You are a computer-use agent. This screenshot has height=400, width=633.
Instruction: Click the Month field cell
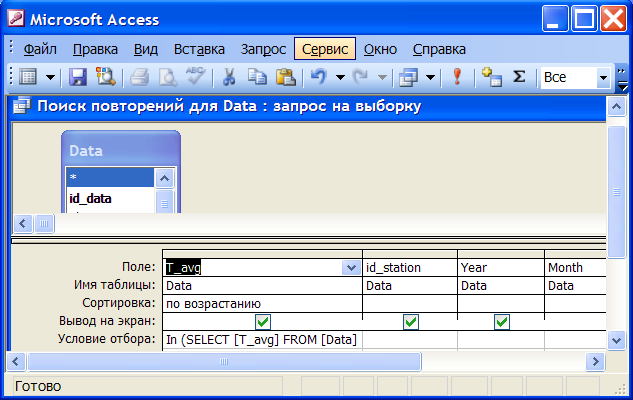tap(575, 267)
